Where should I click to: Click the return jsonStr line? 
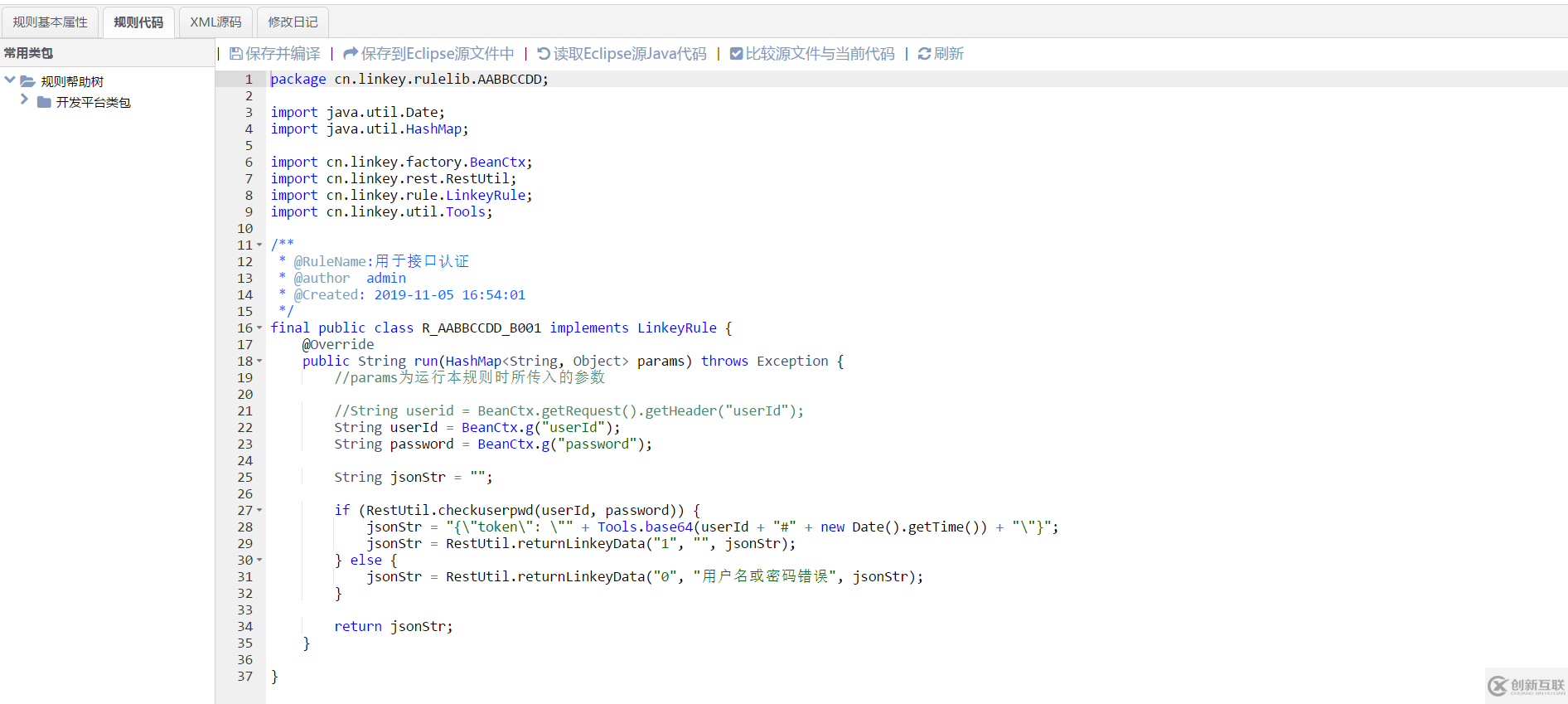point(394,627)
